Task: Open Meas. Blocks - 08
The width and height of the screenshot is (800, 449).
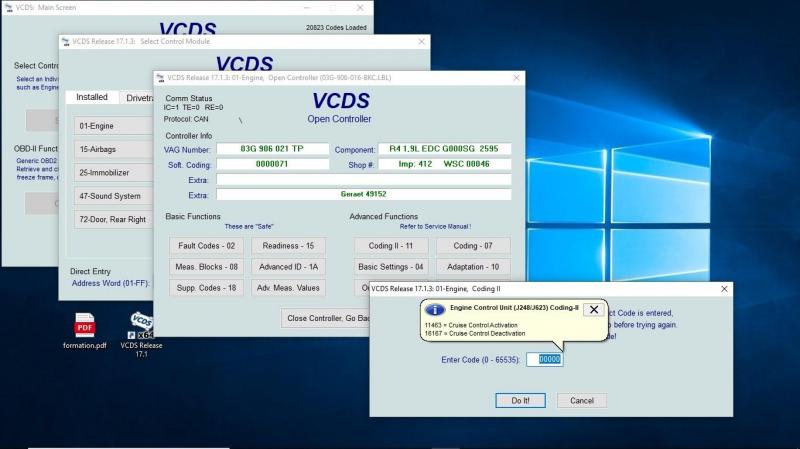Action: (206, 267)
